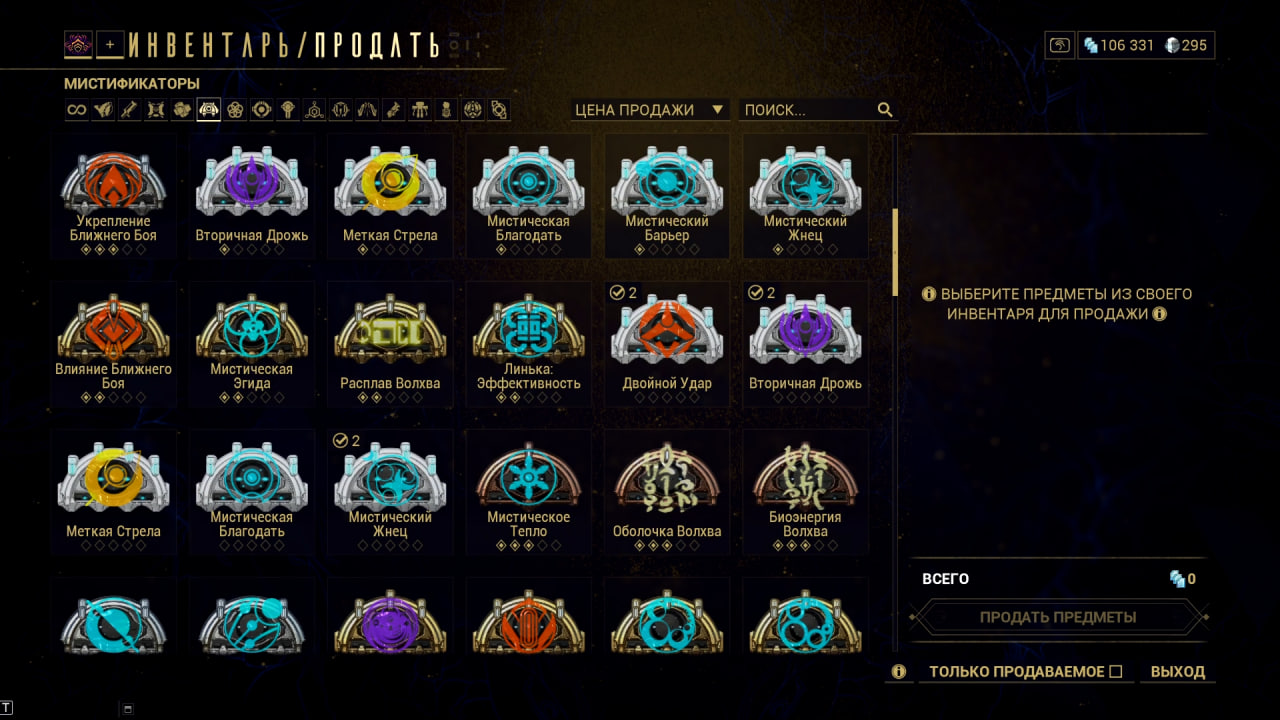The image size is (1280, 720).
Task: Click the Выход button
Action: pos(1178,672)
